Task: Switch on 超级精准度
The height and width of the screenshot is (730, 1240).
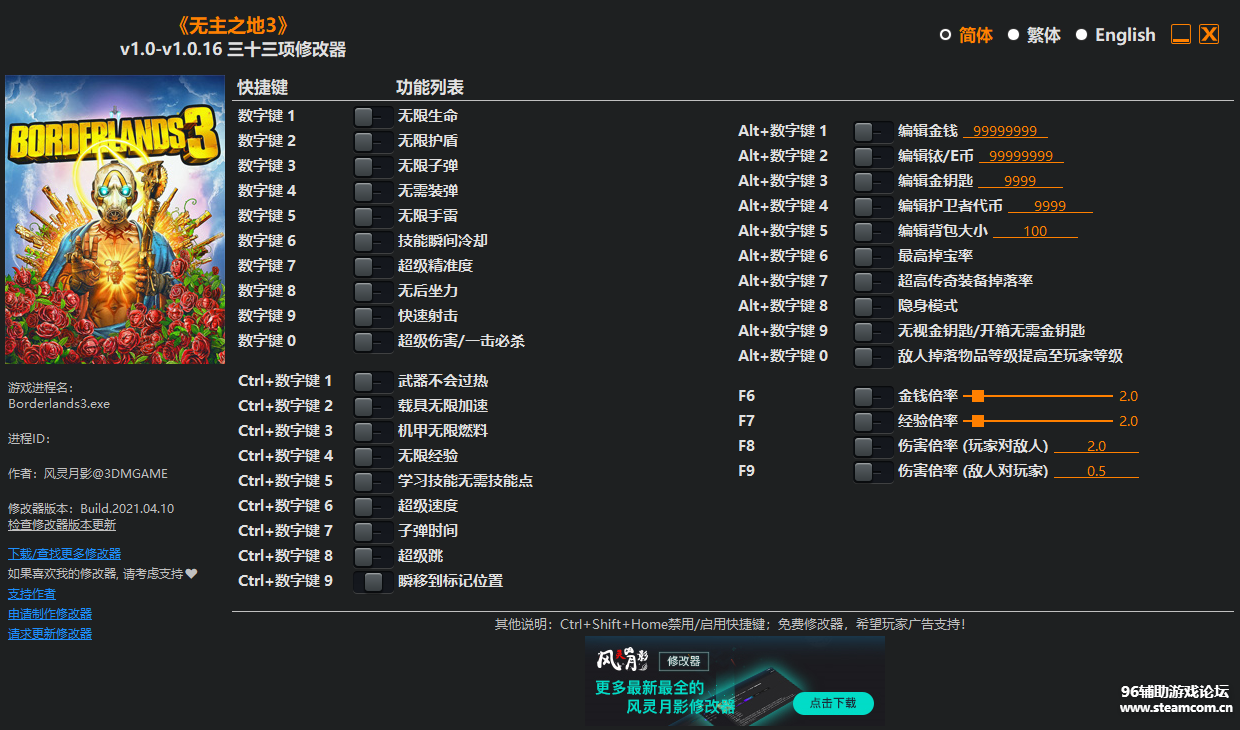Action: pyautogui.click(x=372, y=266)
